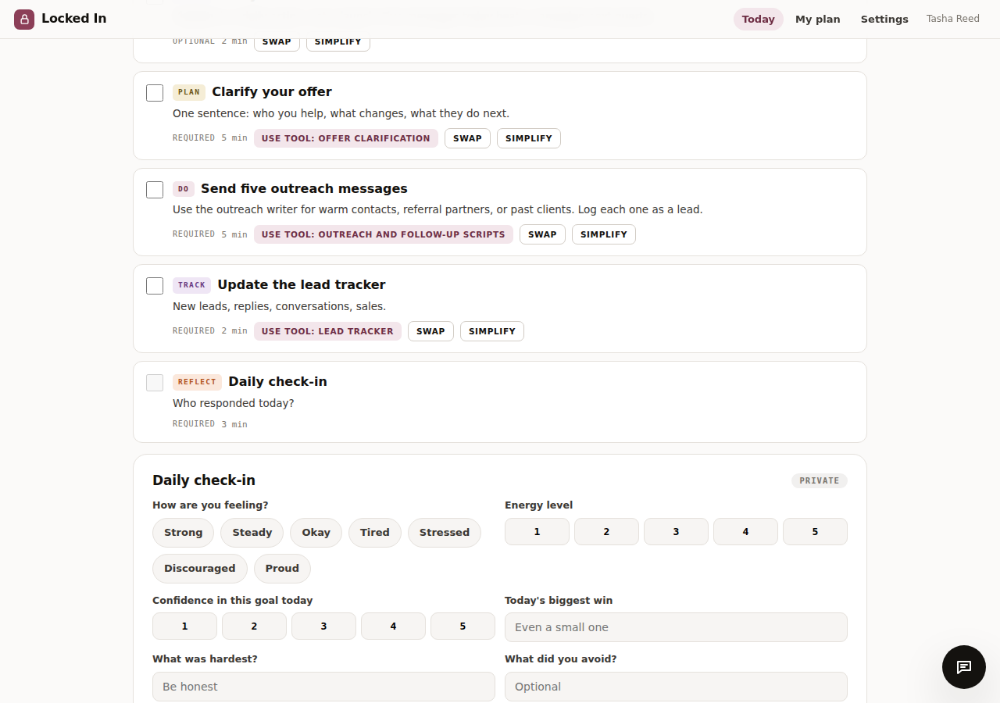The image size is (1000, 704).
Task: Click the REFLECT tag on Daily check-in
Action: point(197,383)
